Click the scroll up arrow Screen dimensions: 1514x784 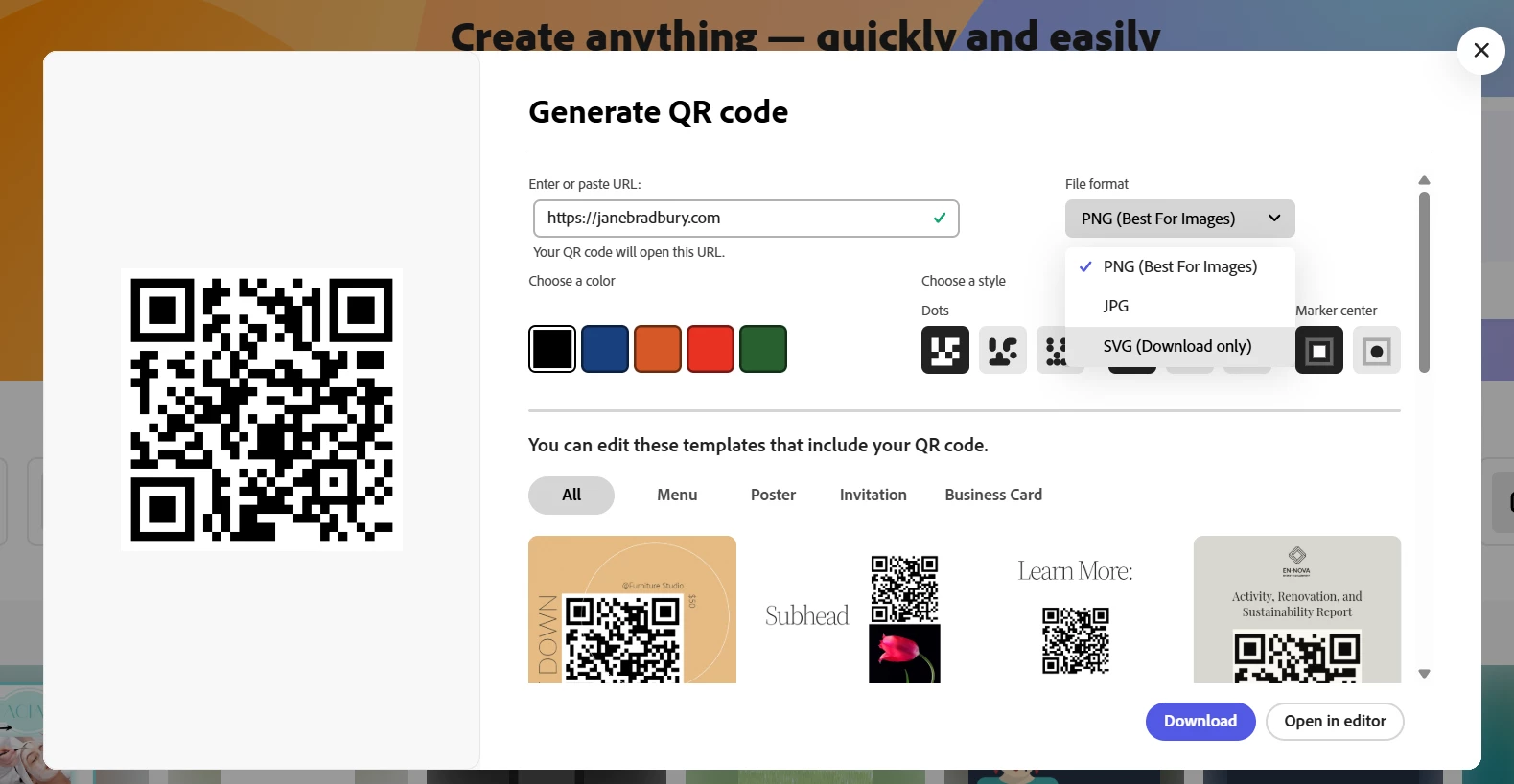1424,180
